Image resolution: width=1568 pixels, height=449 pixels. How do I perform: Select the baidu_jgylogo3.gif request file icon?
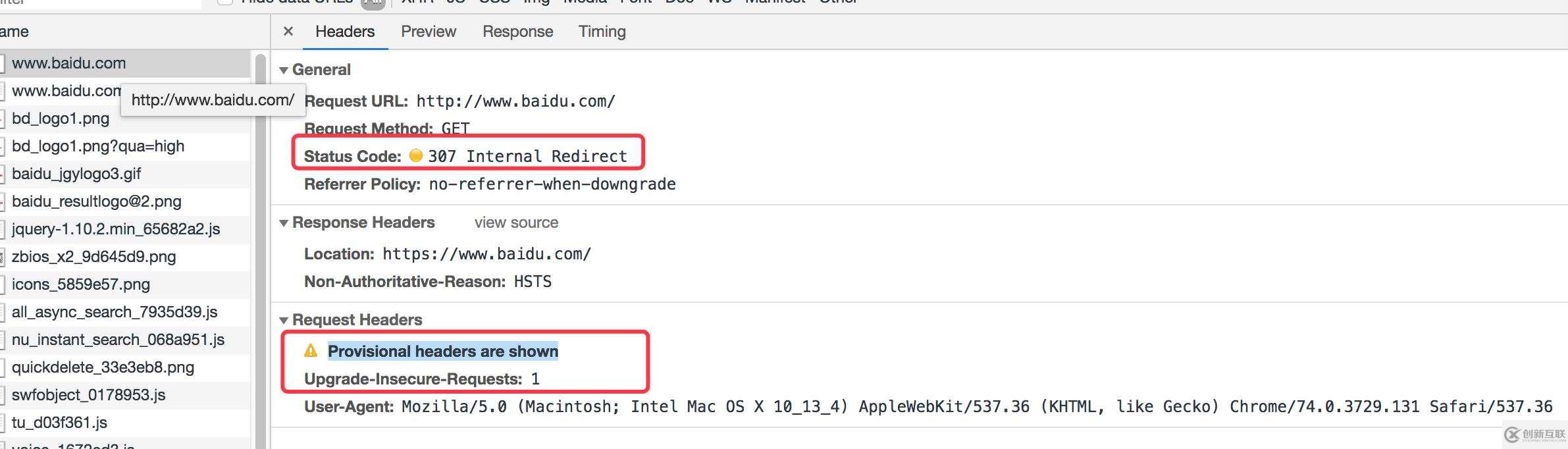coord(3,174)
